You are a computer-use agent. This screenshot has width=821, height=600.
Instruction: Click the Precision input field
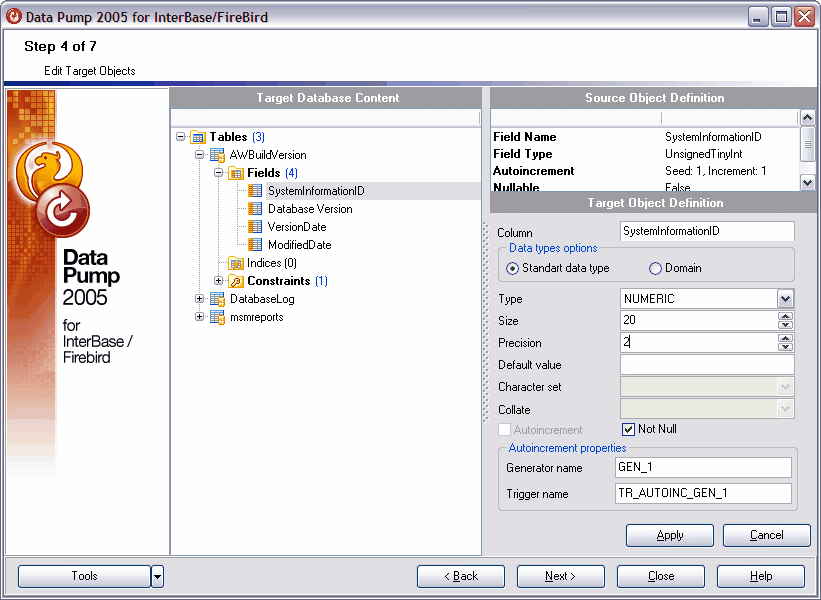699,342
